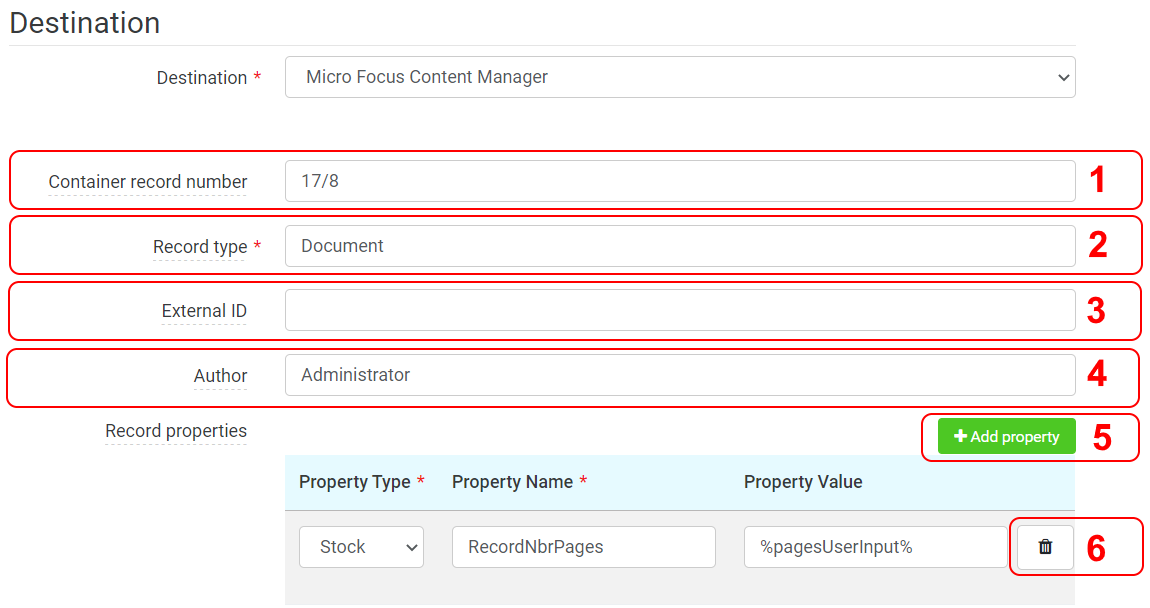Click the Property Value column header
This screenshot has width=1150, height=608.
point(803,482)
